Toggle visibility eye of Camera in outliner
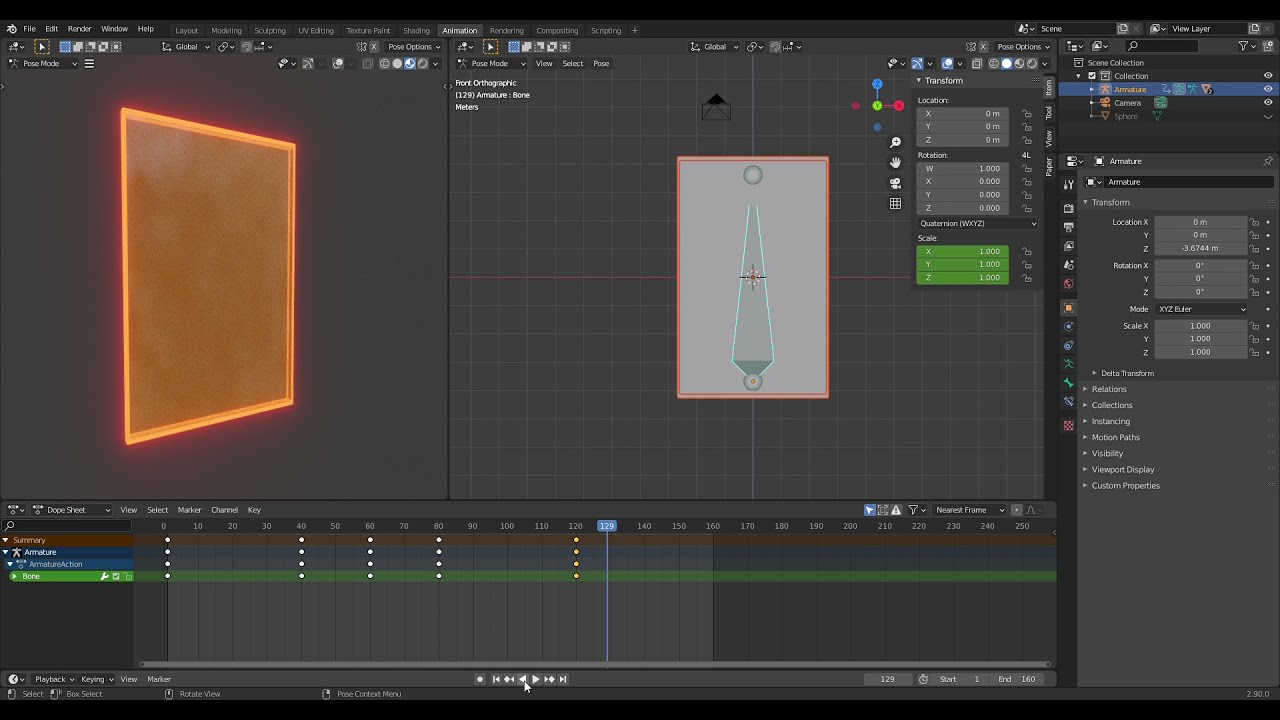The width and height of the screenshot is (1280, 720). click(1268, 102)
